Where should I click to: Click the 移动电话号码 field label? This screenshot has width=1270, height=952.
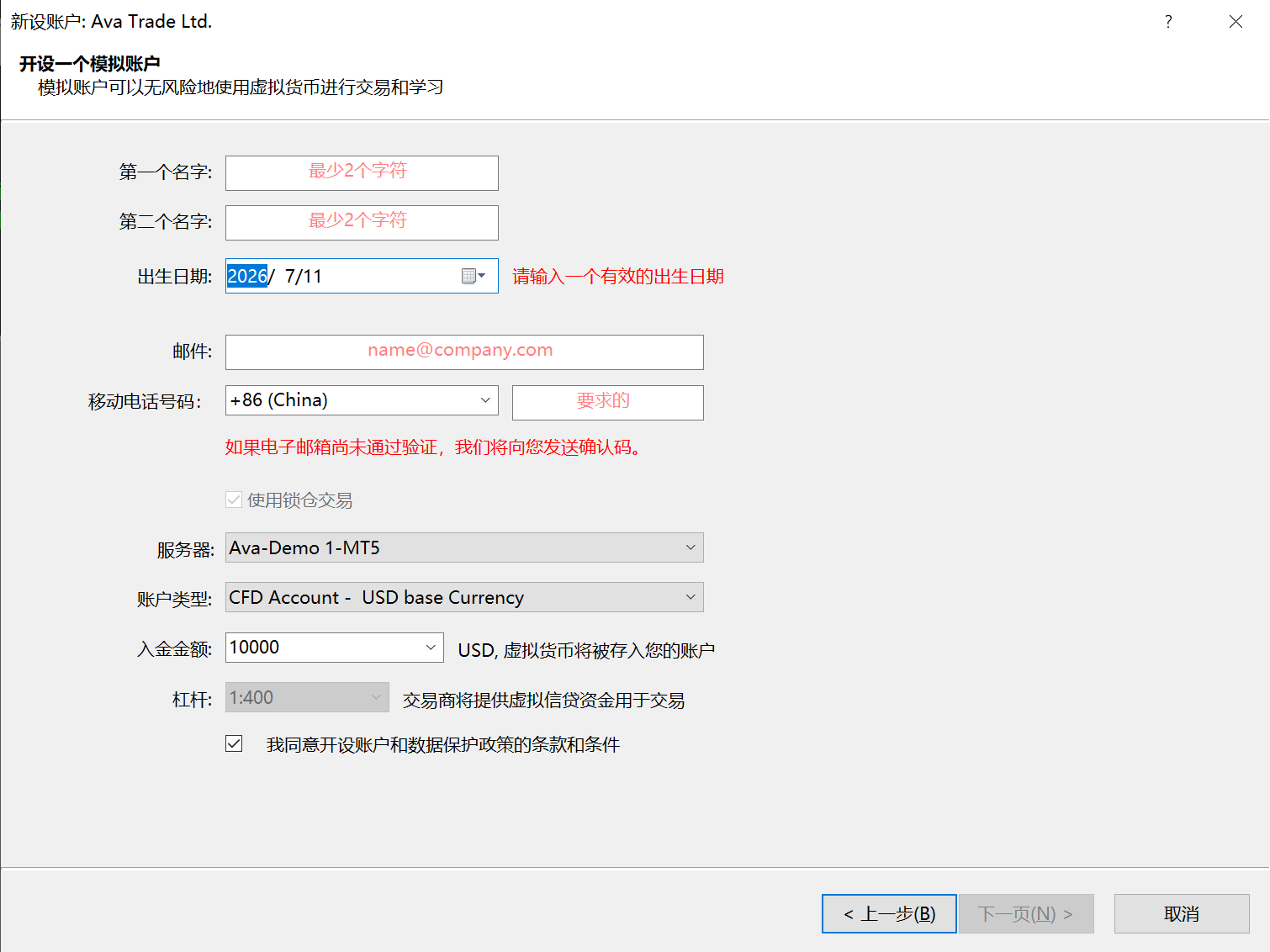click(145, 402)
